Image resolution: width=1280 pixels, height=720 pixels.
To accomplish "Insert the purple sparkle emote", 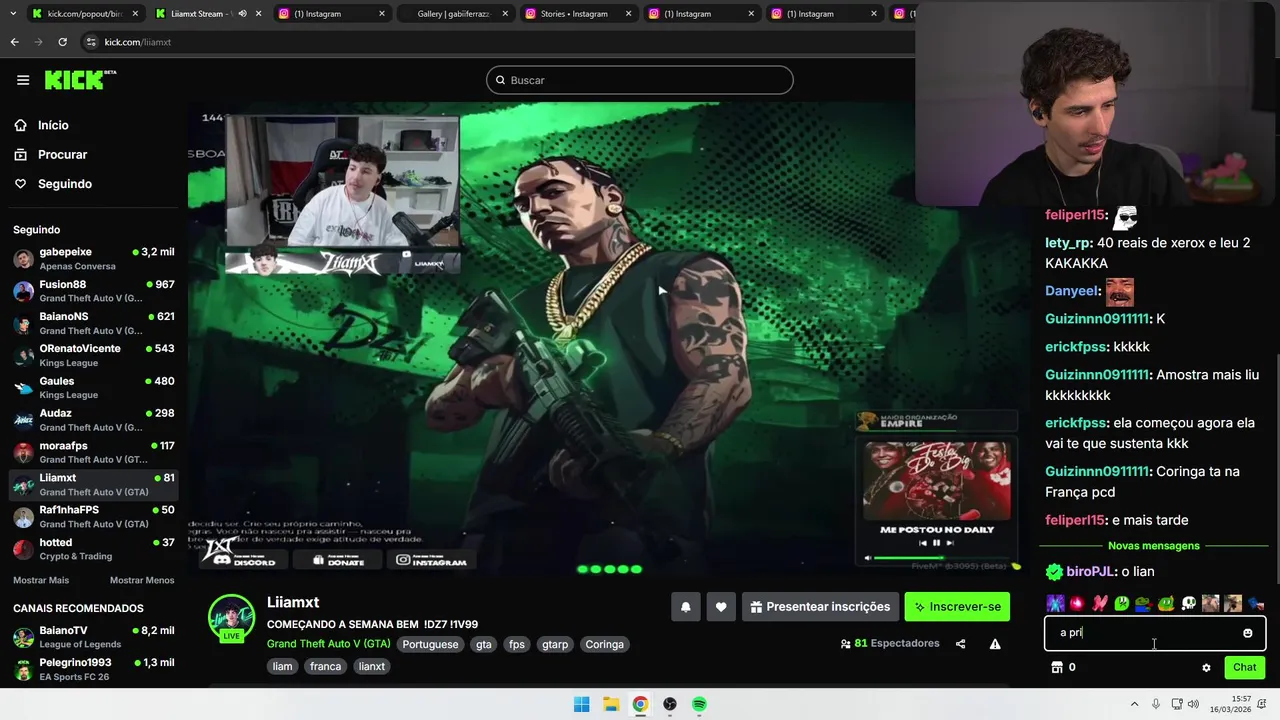I will tap(1055, 603).
